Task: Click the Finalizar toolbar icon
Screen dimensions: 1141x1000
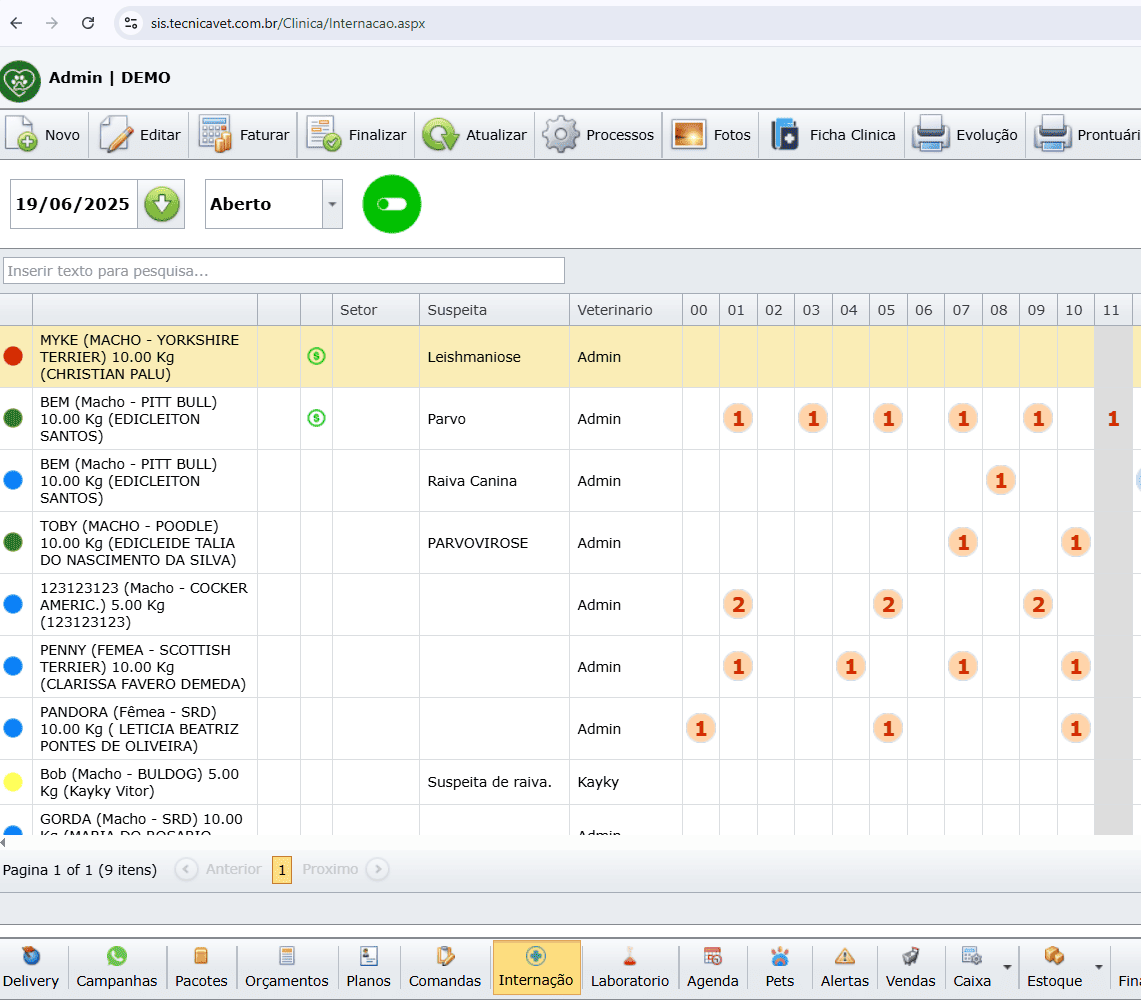Action: (x=325, y=135)
